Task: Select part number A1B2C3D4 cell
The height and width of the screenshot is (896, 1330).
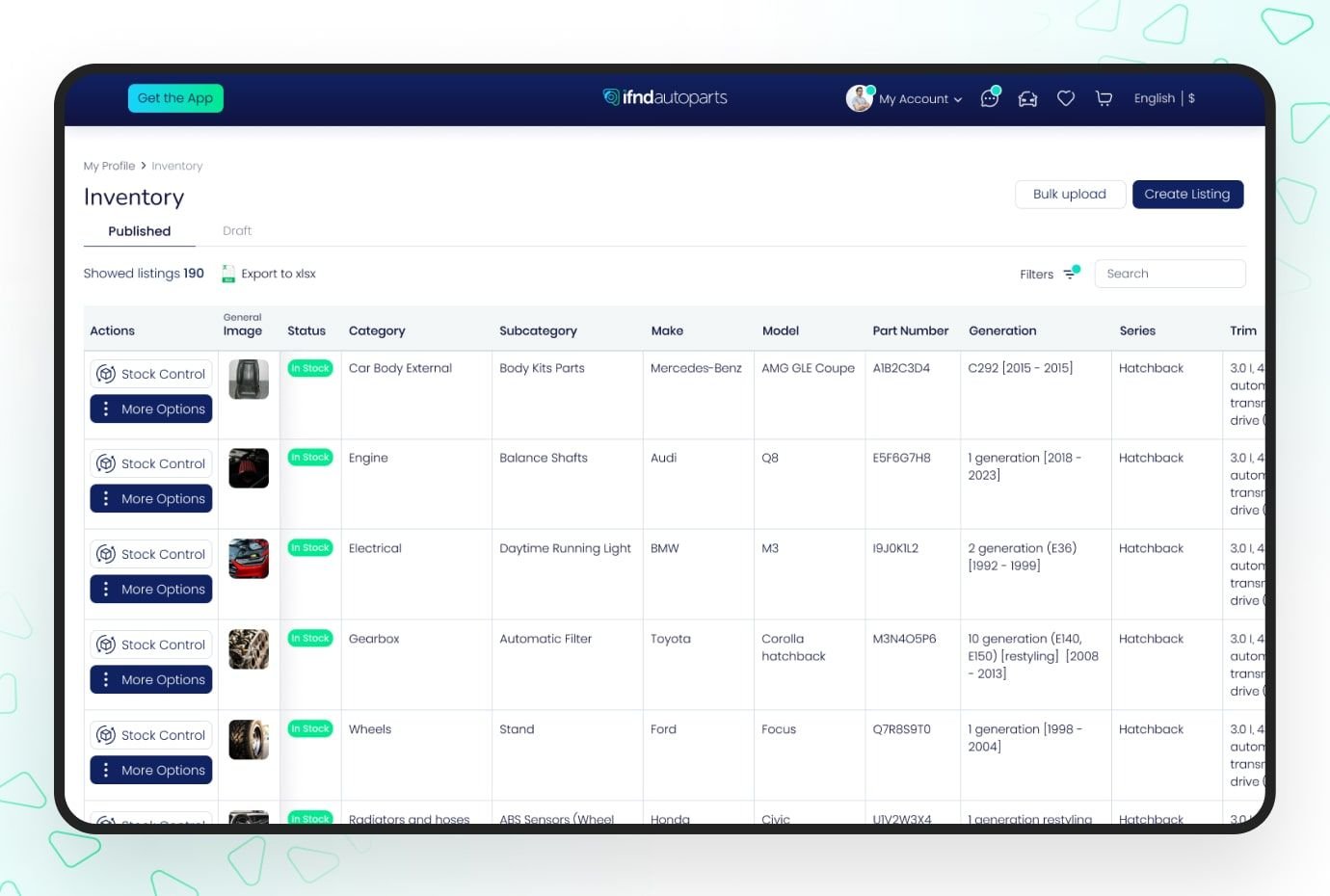Action: click(901, 368)
